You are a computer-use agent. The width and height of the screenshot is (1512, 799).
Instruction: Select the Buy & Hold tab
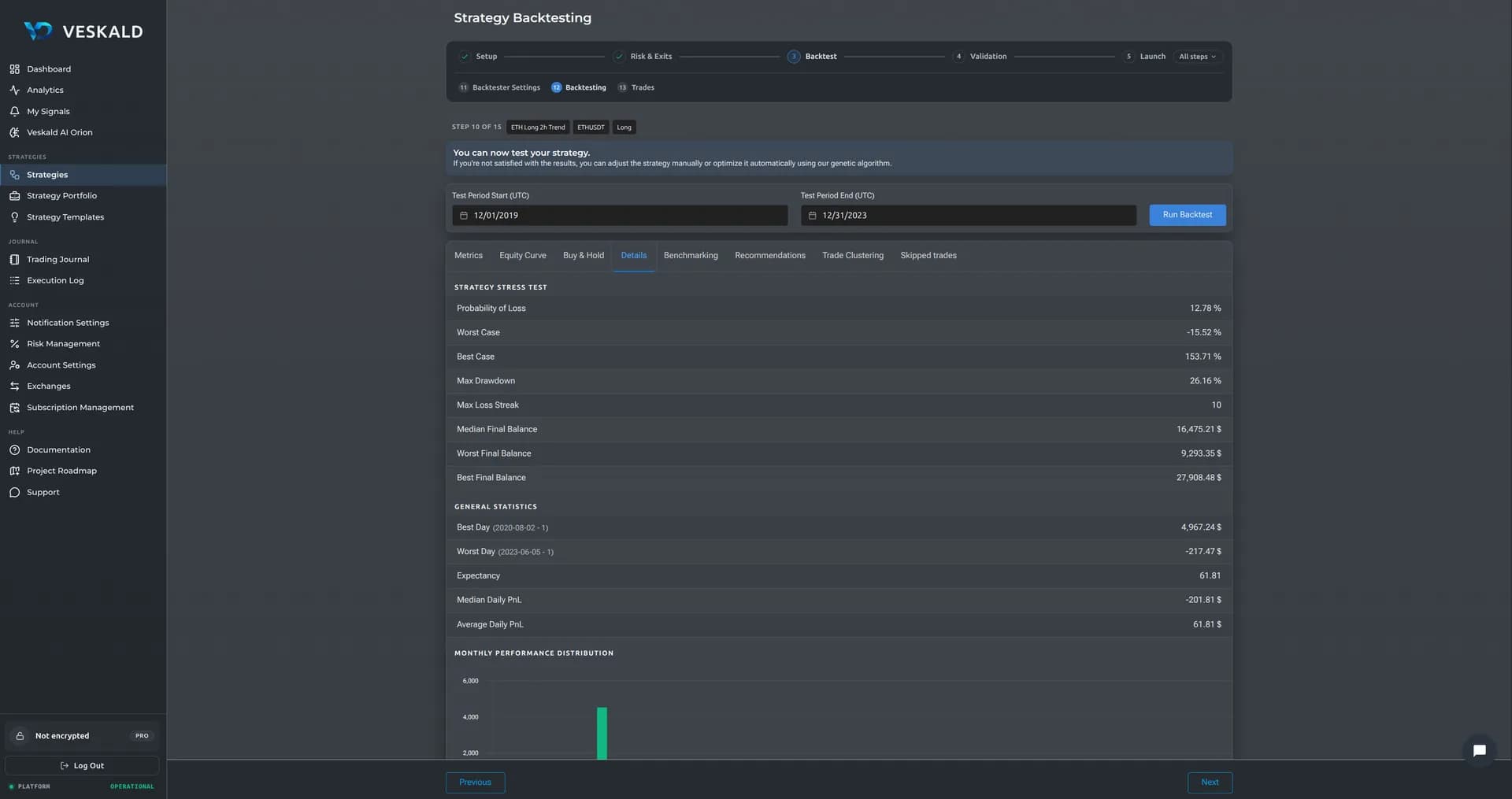click(x=584, y=256)
